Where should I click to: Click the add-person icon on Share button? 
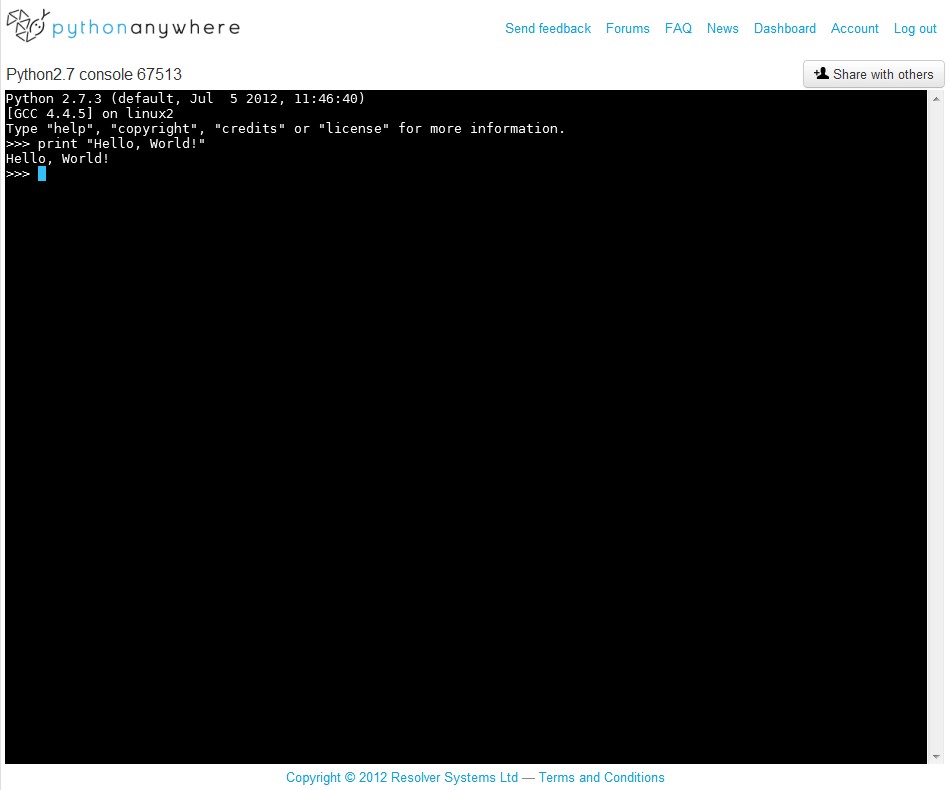pos(822,74)
